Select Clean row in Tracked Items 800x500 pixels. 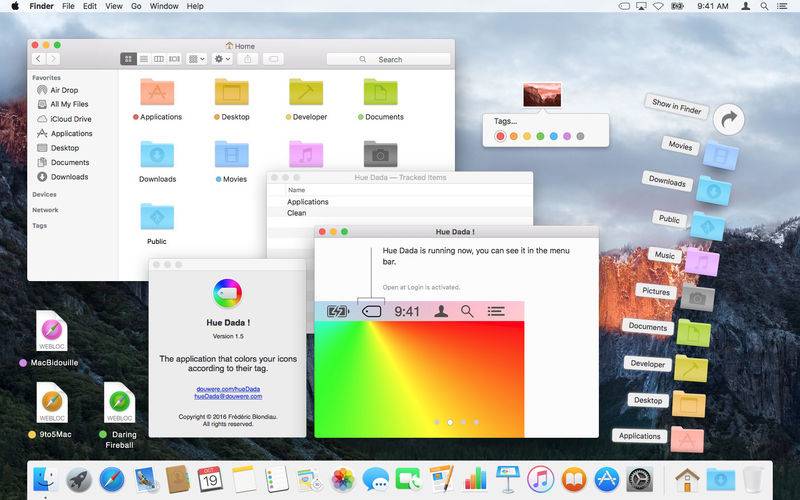pyautogui.click(x=400, y=213)
